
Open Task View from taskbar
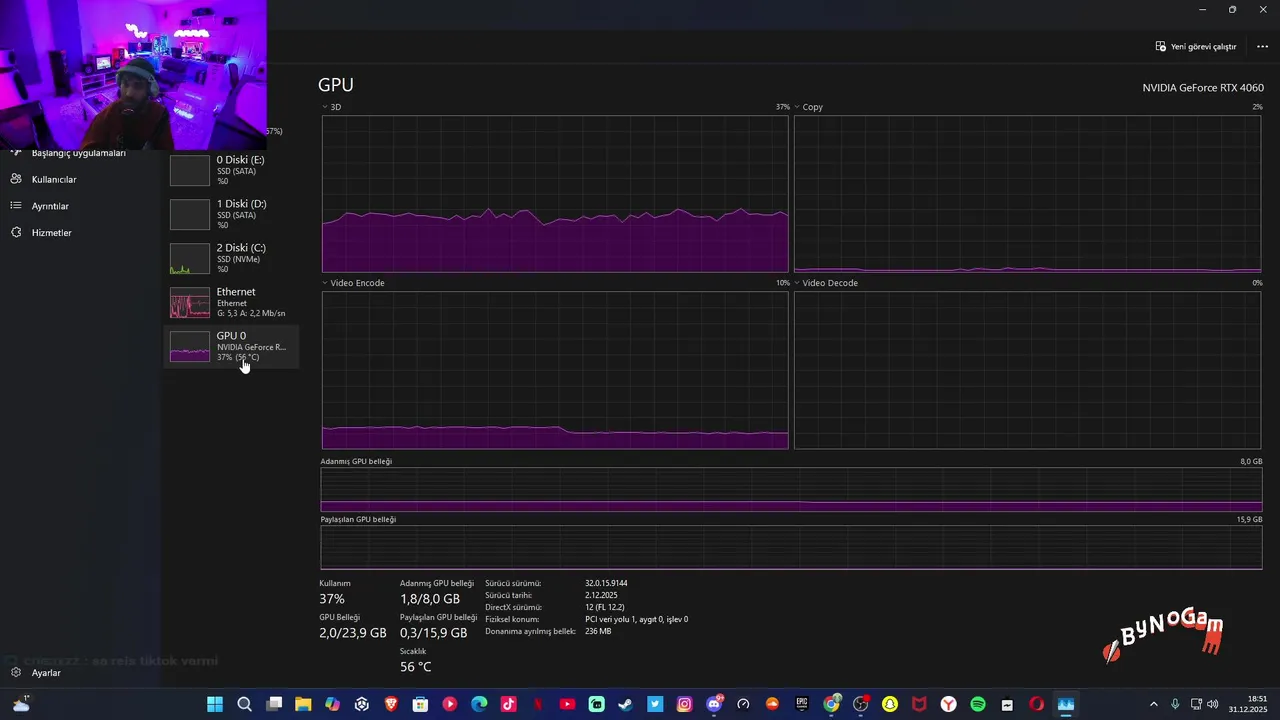[274, 704]
